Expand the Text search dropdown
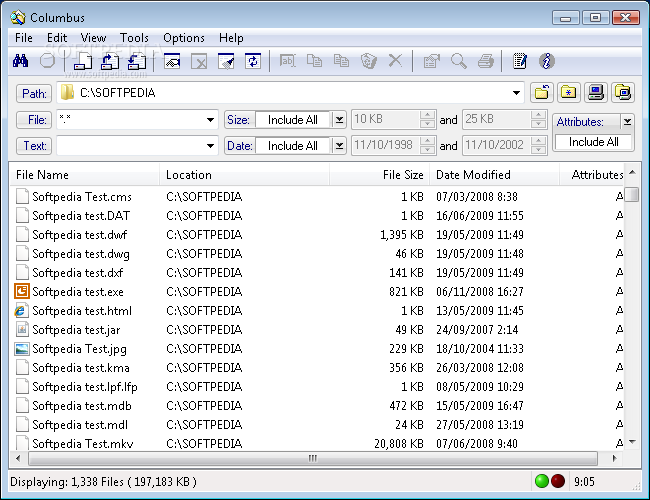The width and height of the screenshot is (650, 500). click(x=211, y=146)
